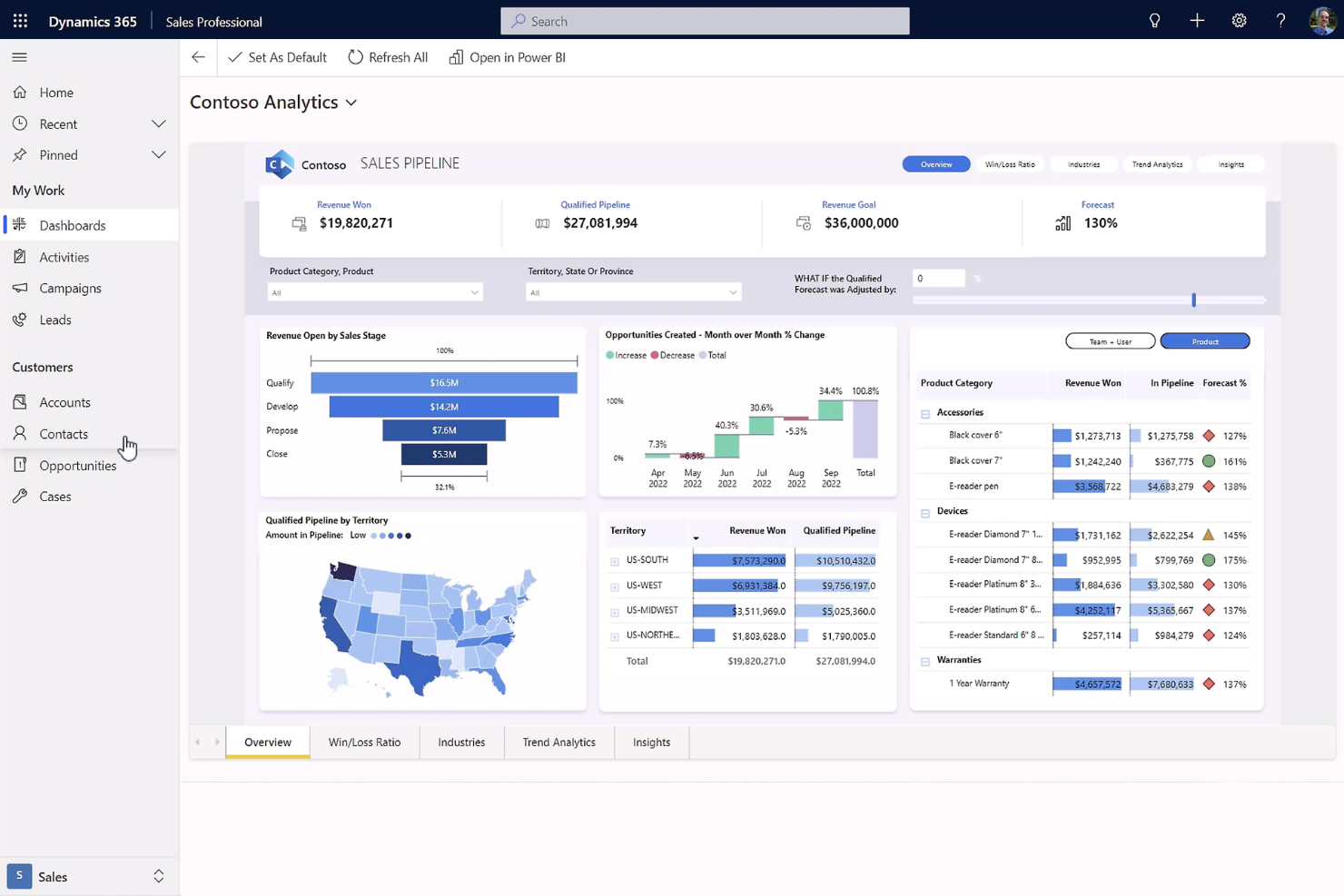Image resolution: width=1344 pixels, height=896 pixels.
Task: Open the Opportunities page
Action: (77, 465)
